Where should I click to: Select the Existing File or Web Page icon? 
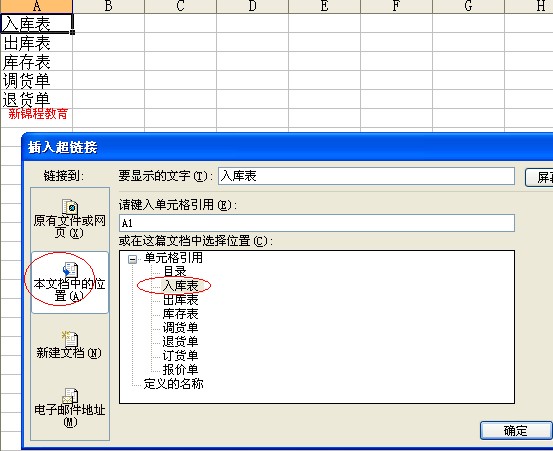(70, 207)
